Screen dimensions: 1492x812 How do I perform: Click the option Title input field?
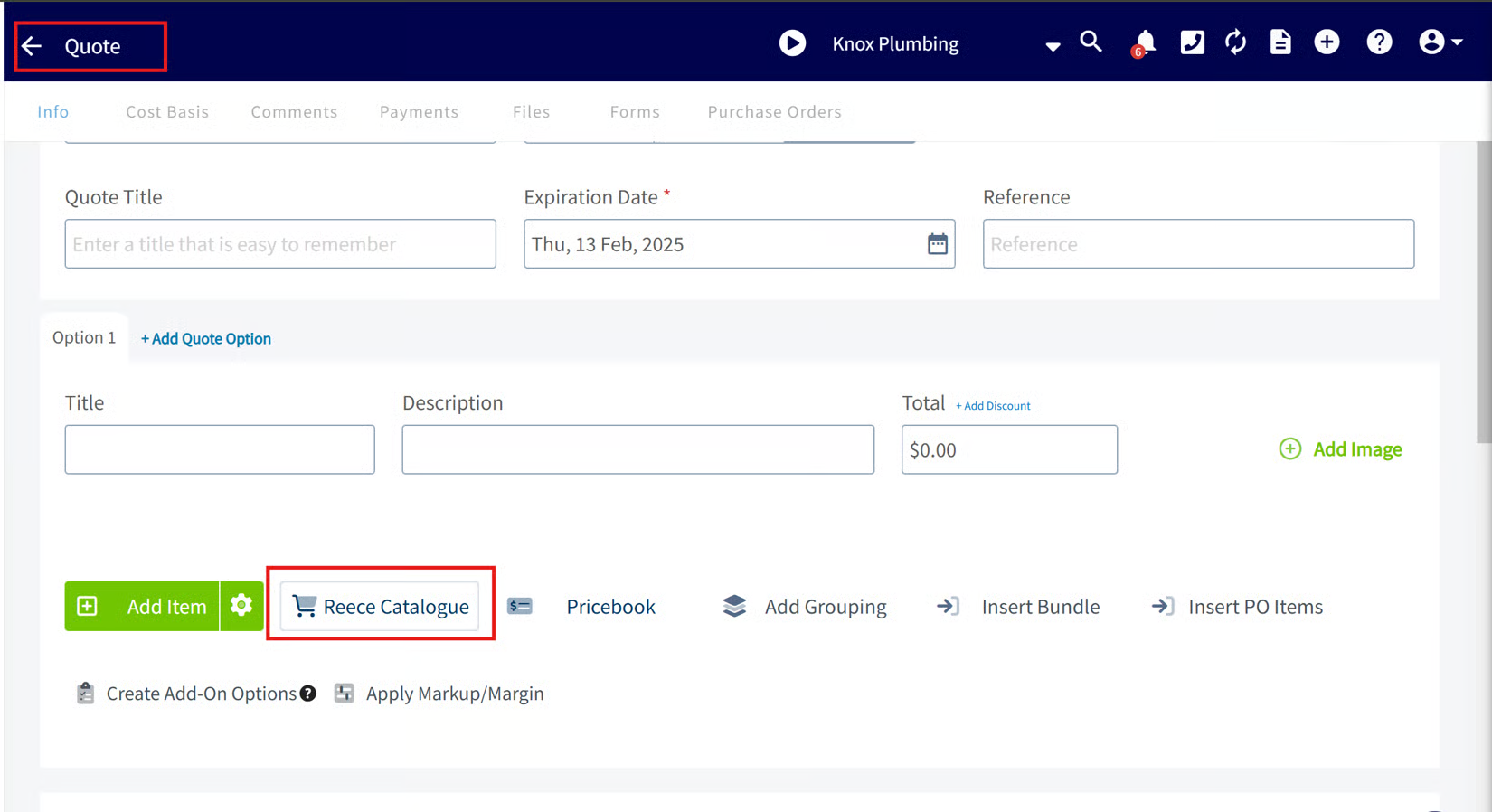[x=220, y=449]
